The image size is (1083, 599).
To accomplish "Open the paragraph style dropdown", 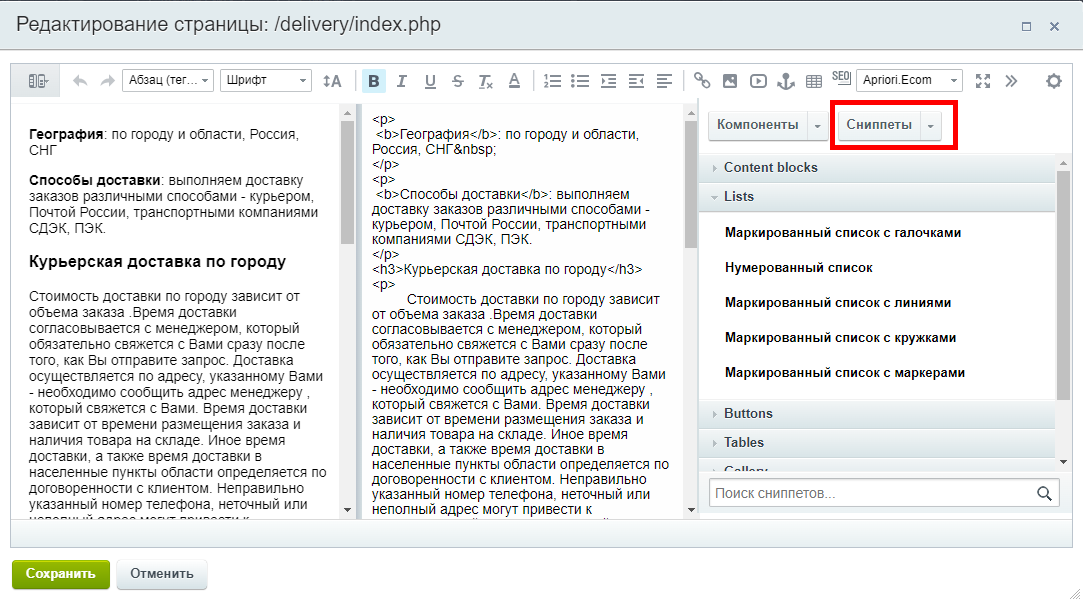I will click(168, 81).
